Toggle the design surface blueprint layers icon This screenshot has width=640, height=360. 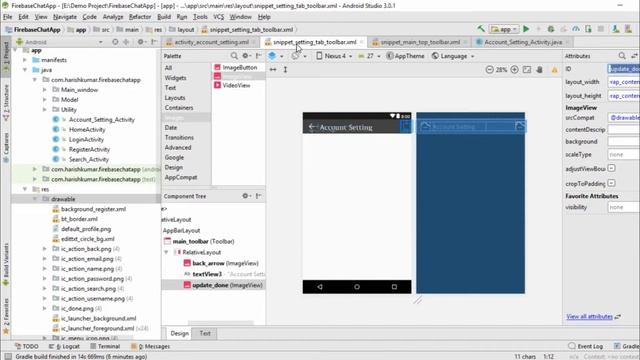point(272,56)
